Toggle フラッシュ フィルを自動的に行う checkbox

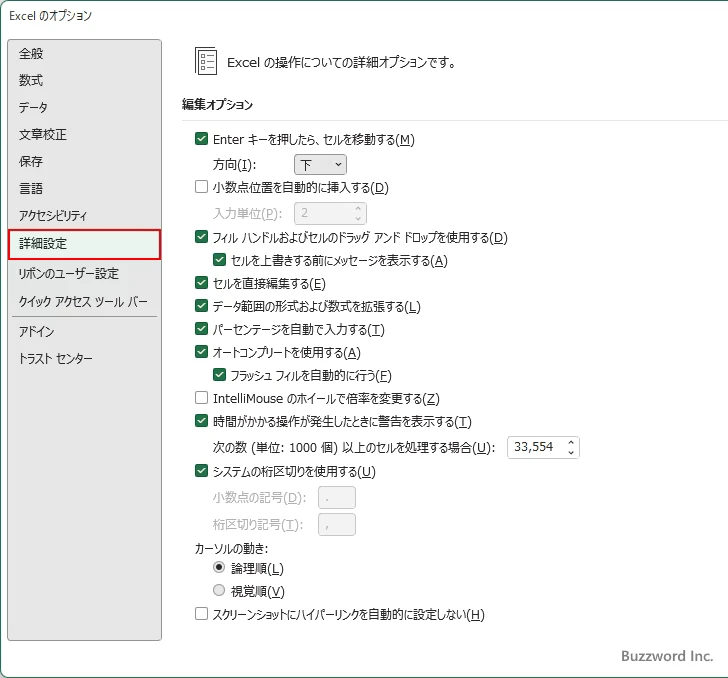(x=219, y=375)
